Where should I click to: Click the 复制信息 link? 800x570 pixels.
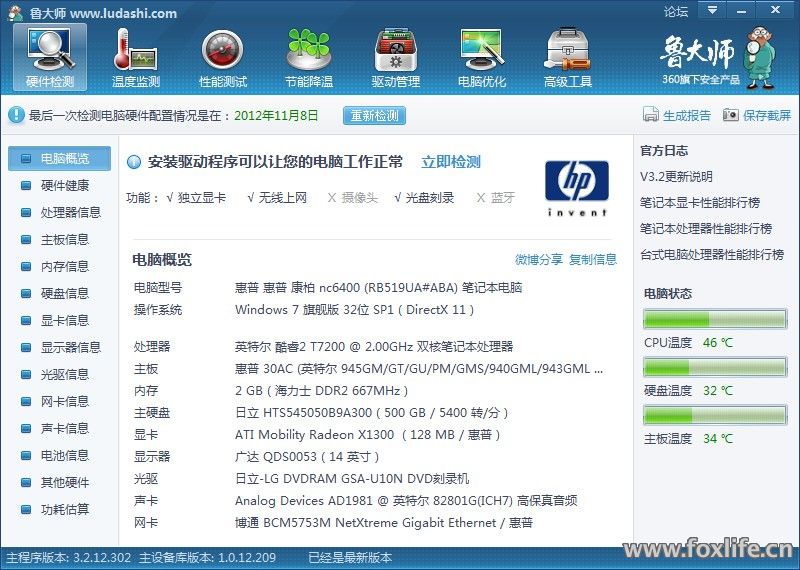[593, 260]
